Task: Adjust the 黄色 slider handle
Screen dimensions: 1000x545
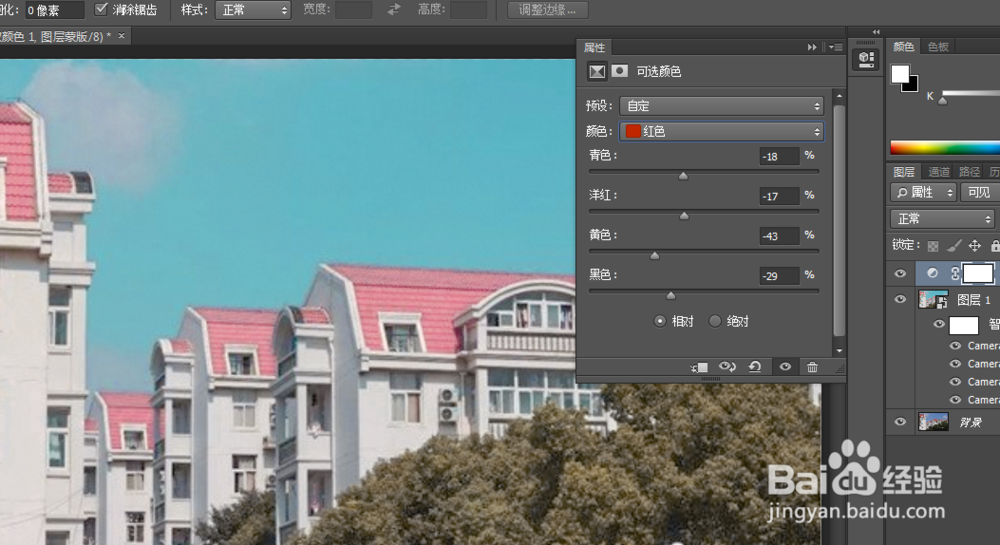Action: tap(654, 256)
